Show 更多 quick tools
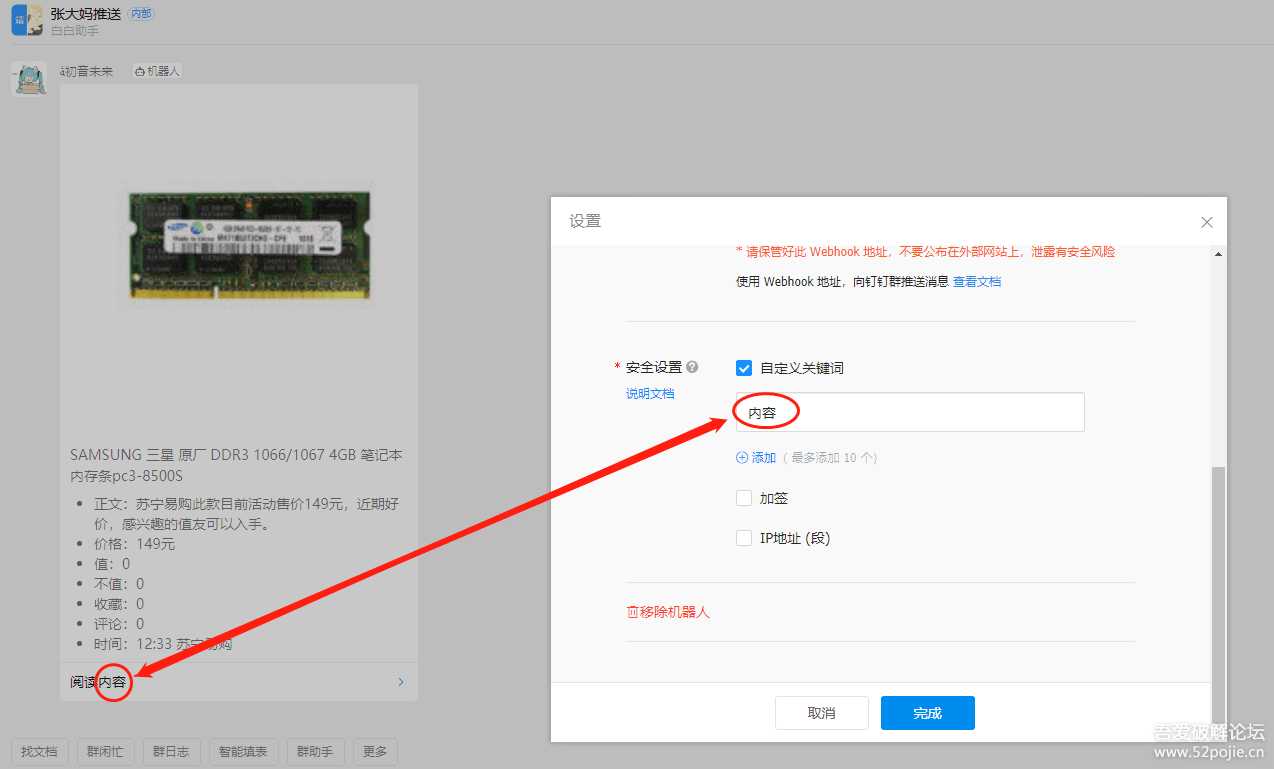This screenshot has height=769, width=1274. tap(375, 752)
